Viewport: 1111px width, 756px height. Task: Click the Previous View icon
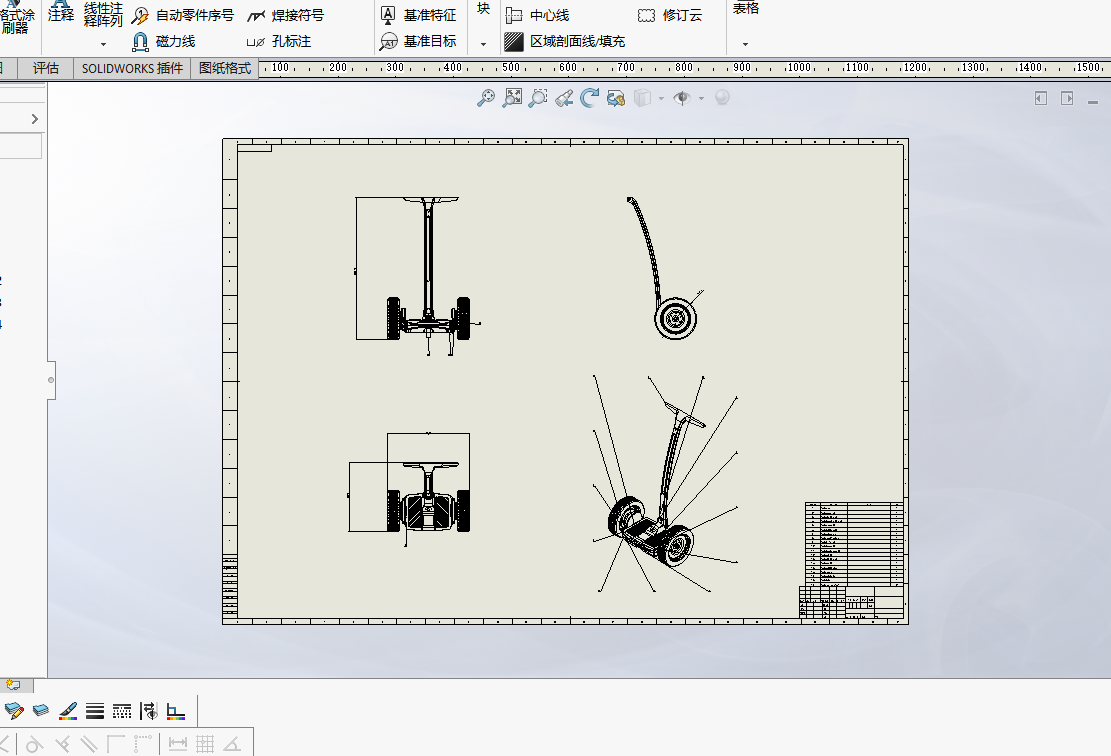point(564,98)
